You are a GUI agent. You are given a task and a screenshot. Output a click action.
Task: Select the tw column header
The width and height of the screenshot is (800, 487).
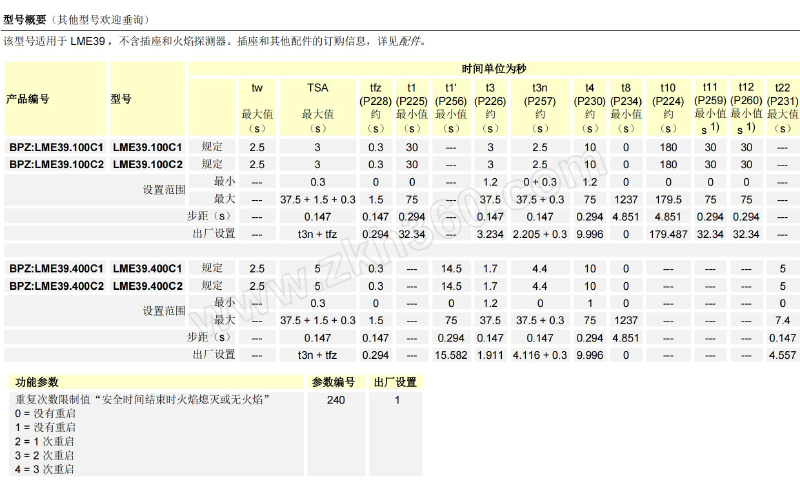coord(257,107)
